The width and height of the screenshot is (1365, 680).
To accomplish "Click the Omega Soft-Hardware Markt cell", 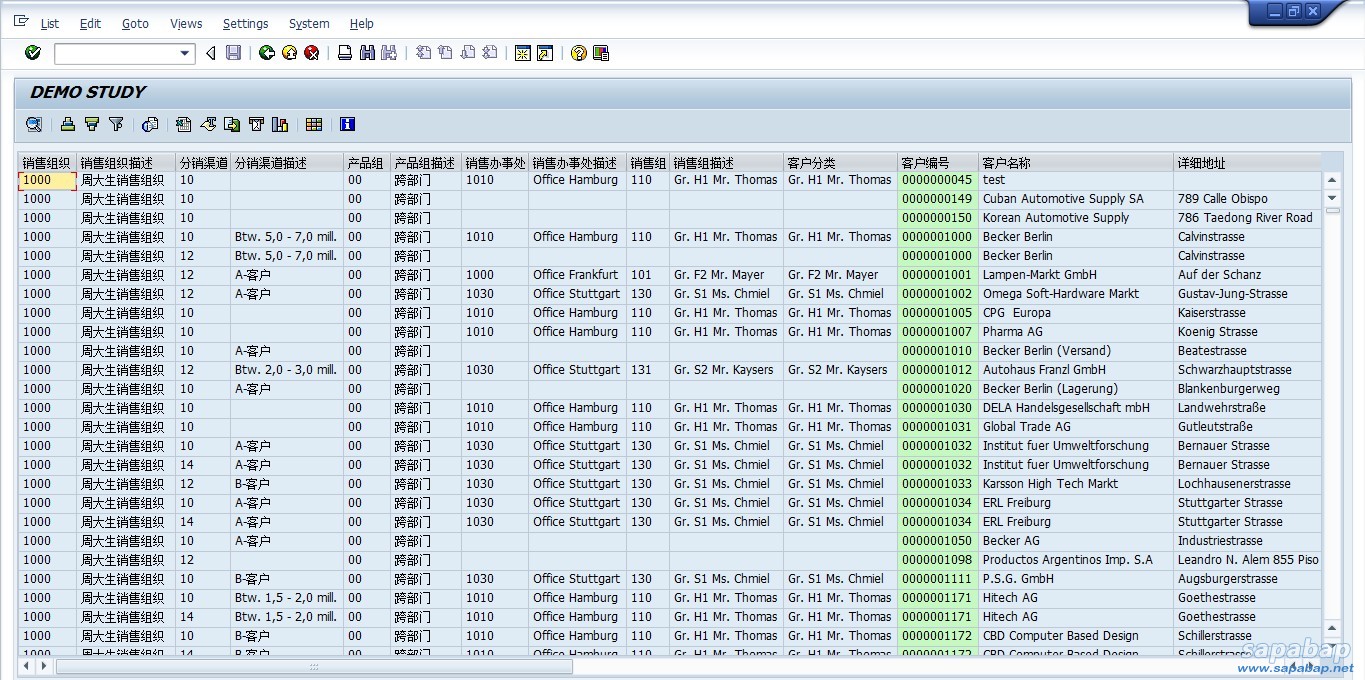I will [1075, 294].
